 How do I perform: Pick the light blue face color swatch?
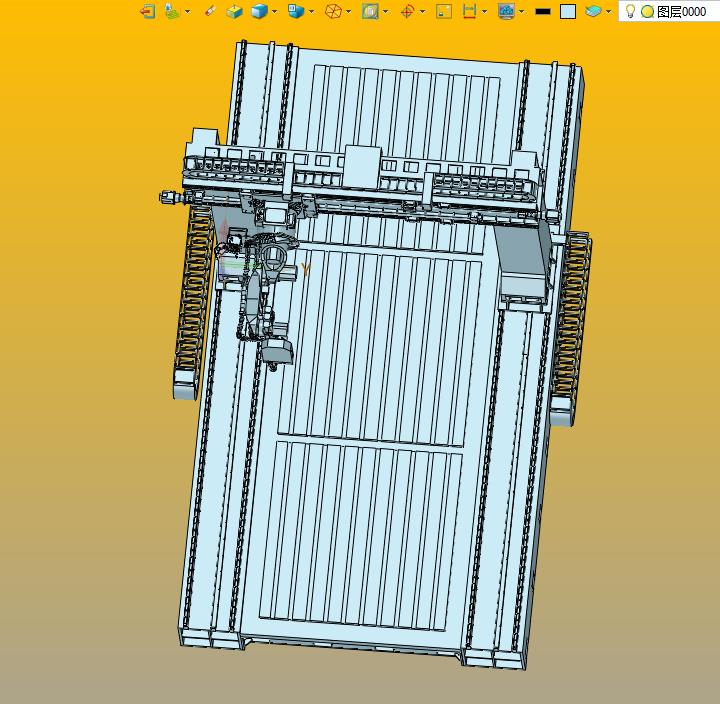[x=568, y=11]
